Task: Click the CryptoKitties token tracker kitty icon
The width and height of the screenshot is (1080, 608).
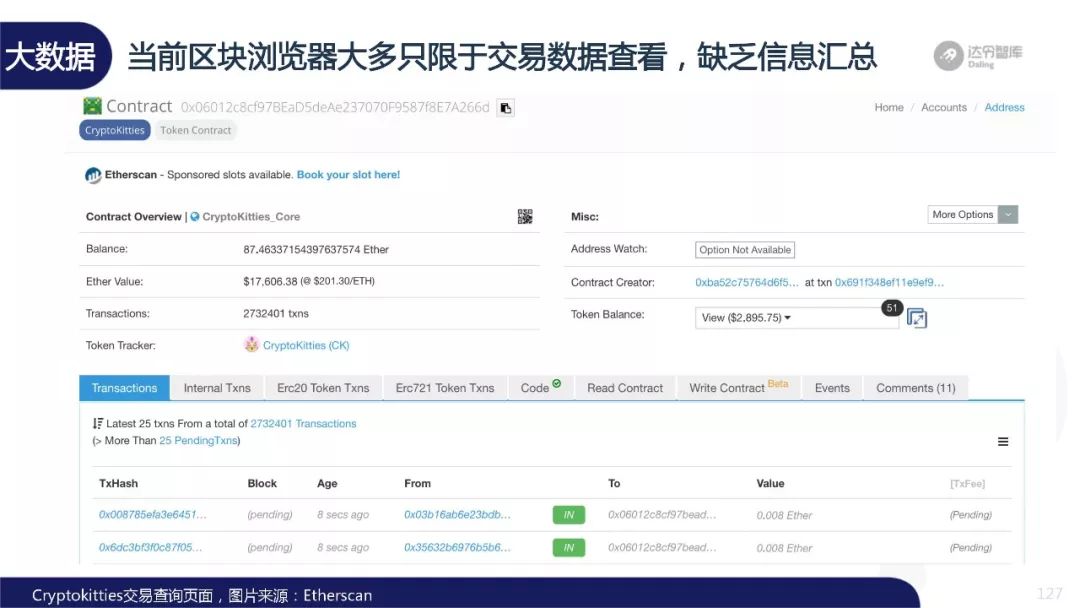Action: coord(251,345)
